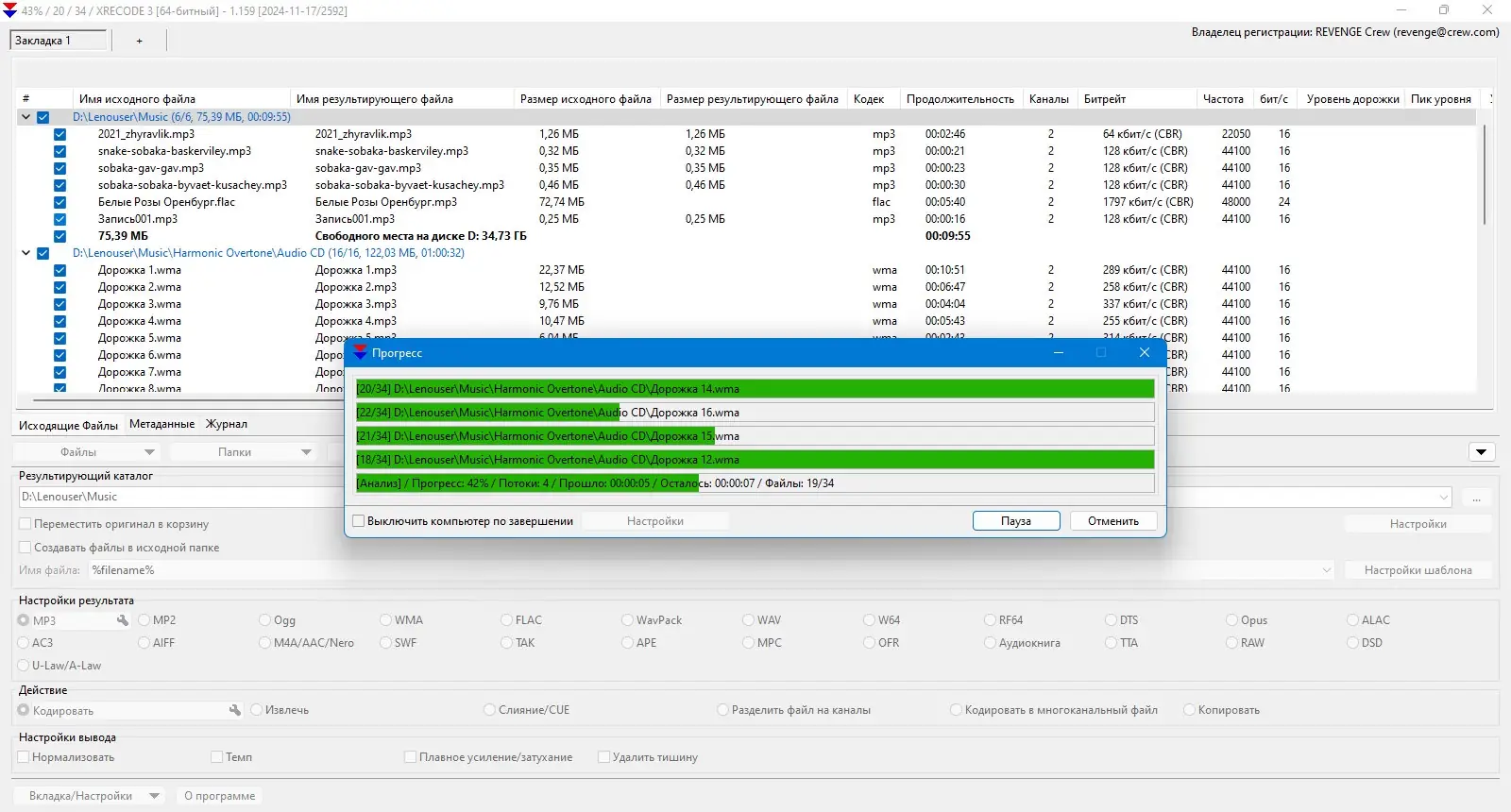The width and height of the screenshot is (1511, 812).
Task: Enable the Нормализовать option
Action: [x=24, y=757]
